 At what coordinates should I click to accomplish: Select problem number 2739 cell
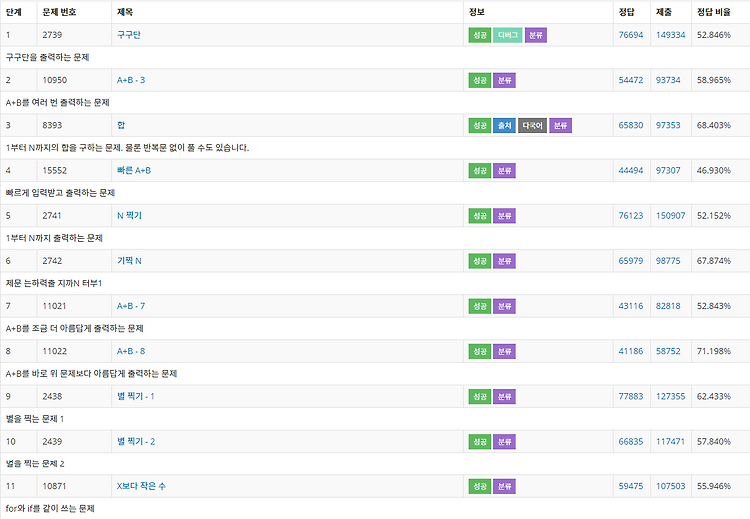tap(74, 35)
